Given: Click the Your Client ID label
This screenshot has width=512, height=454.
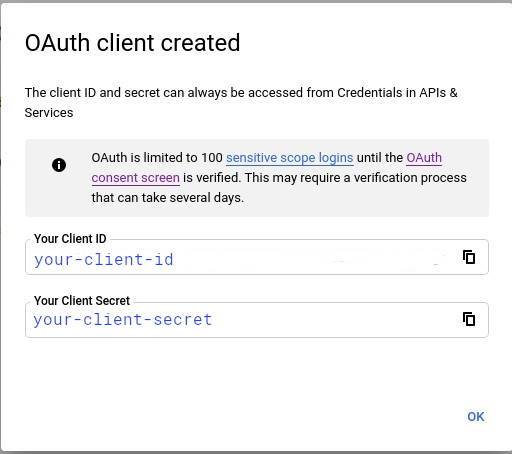Looking at the screenshot, I should pos(70,239).
